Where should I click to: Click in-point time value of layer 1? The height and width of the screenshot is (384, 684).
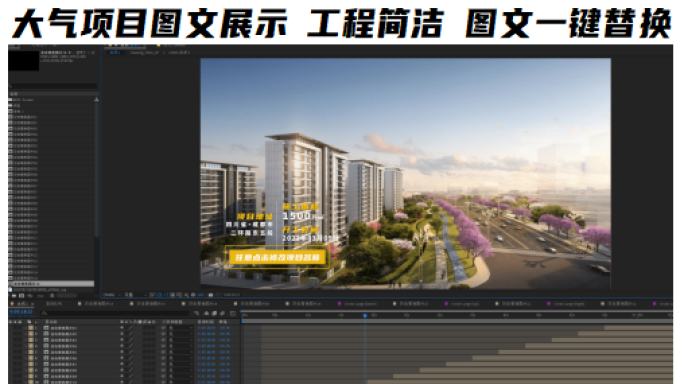pos(207,328)
